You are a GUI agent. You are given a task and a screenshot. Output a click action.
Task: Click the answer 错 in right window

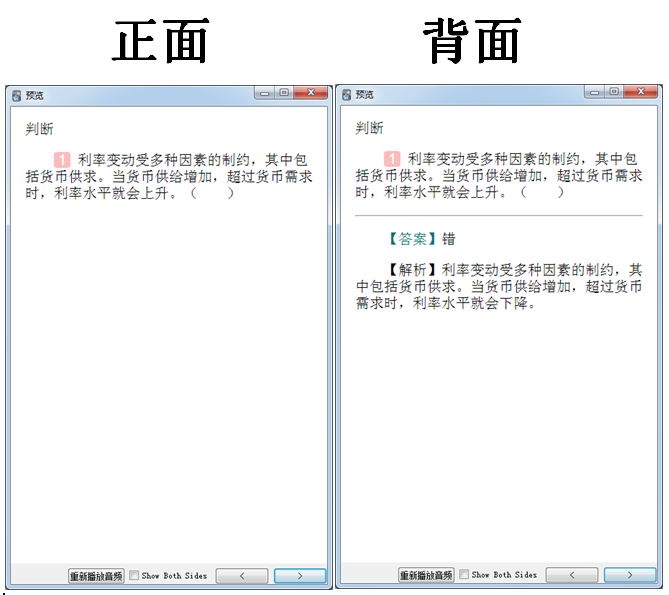448,239
